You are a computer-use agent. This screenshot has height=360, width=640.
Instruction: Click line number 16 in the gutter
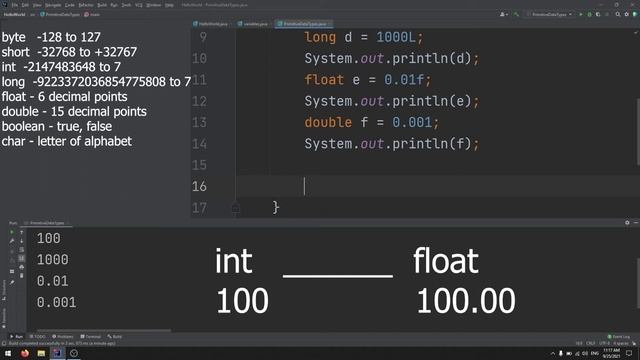199,187
